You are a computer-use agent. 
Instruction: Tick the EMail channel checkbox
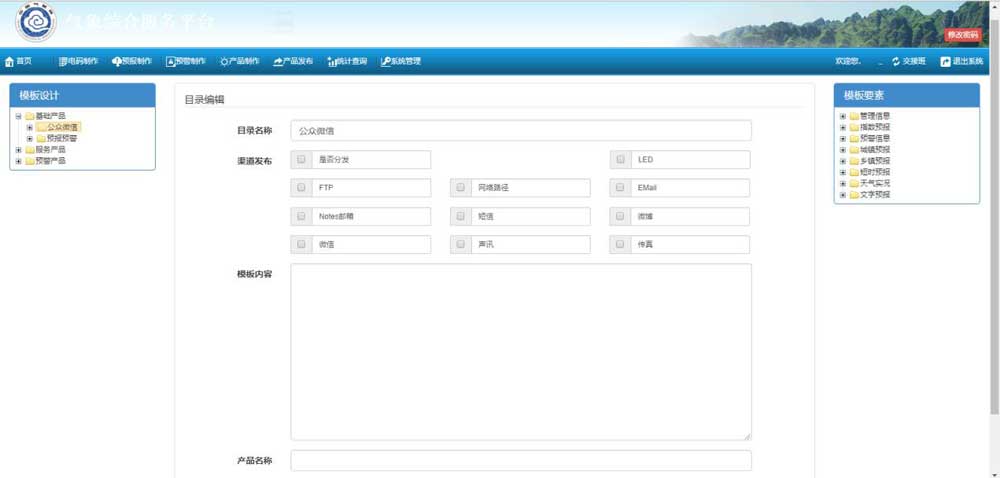tap(621, 188)
